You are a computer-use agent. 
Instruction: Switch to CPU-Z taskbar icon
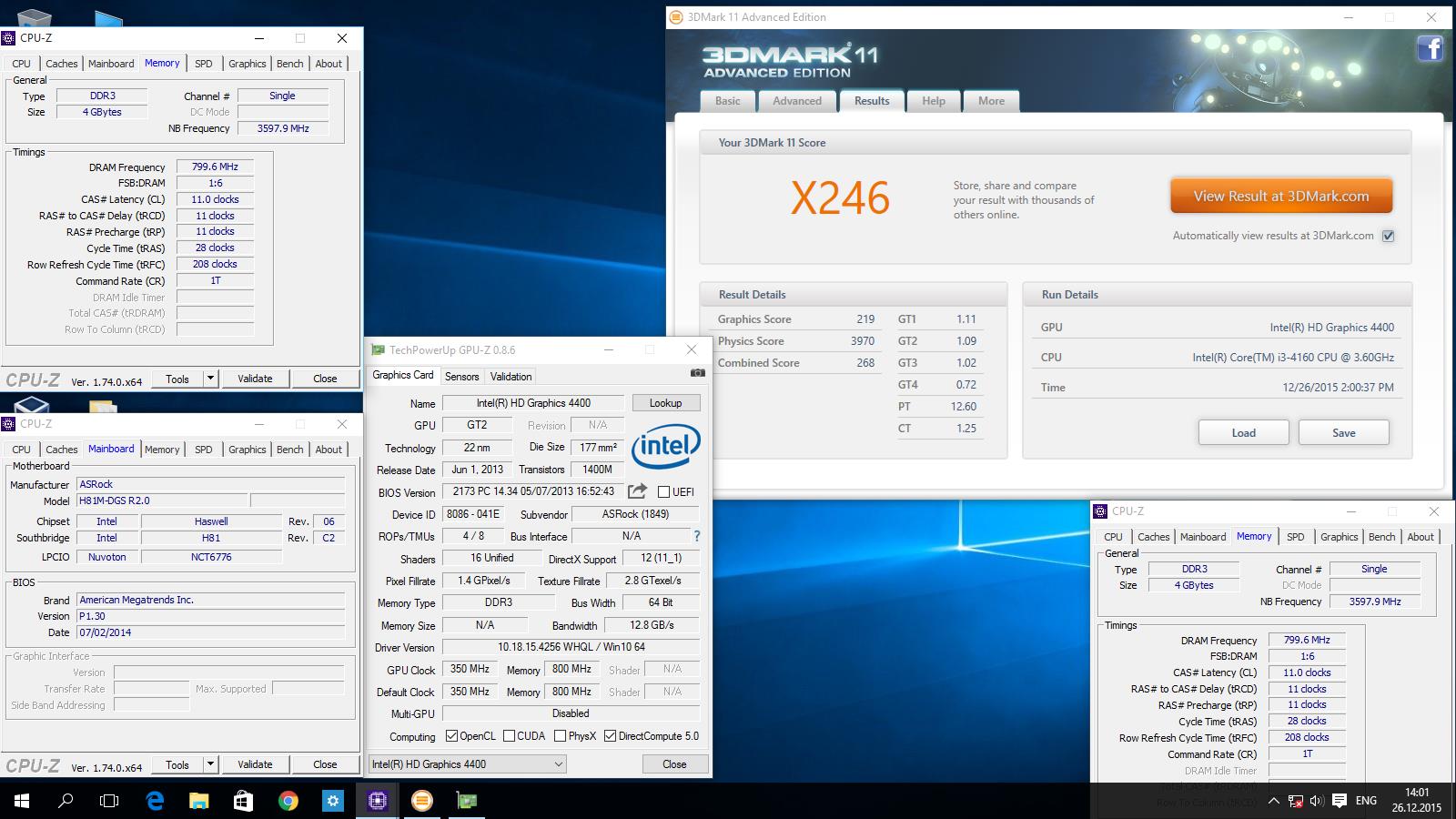click(x=377, y=801)
